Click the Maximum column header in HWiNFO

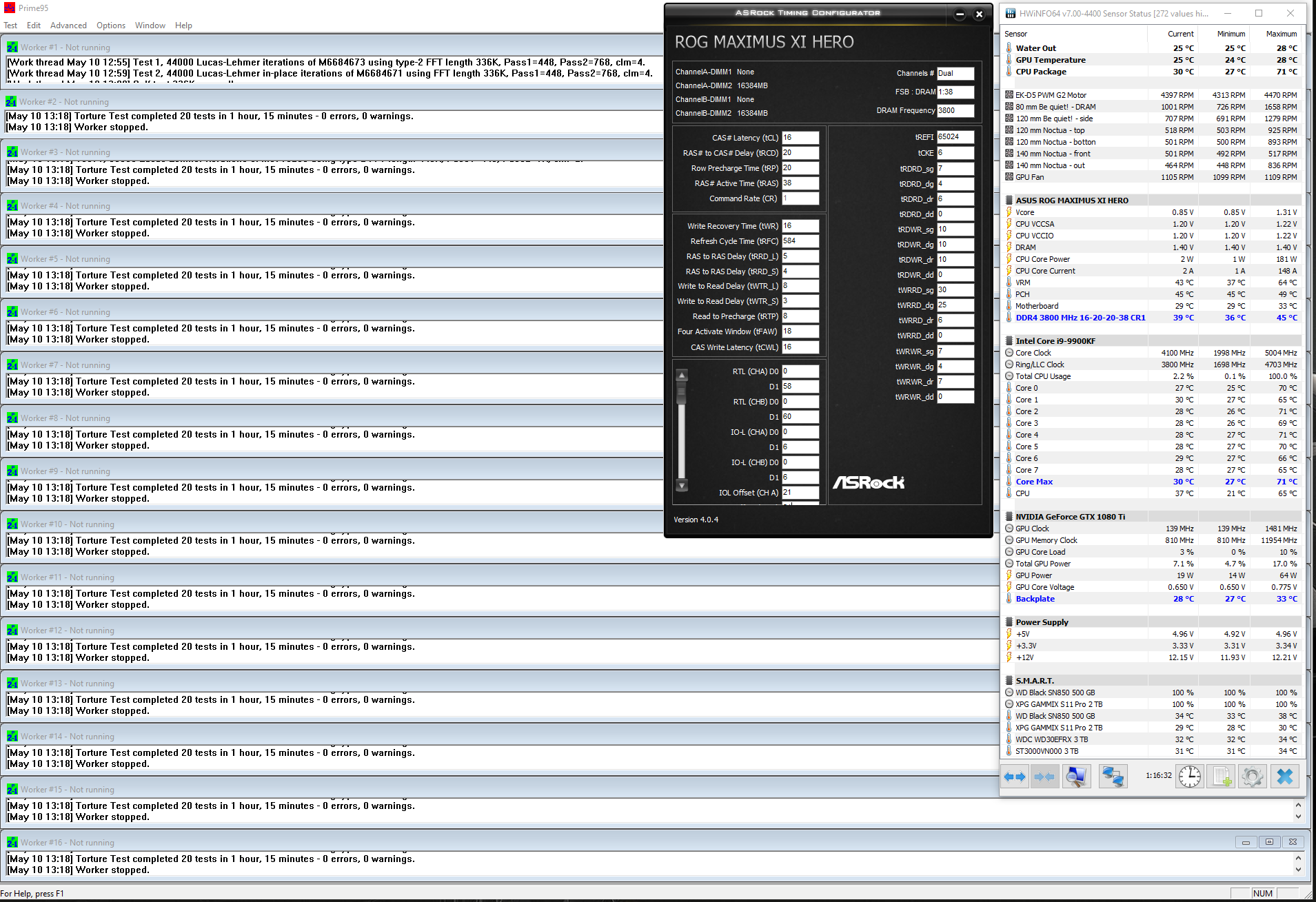1275,34
